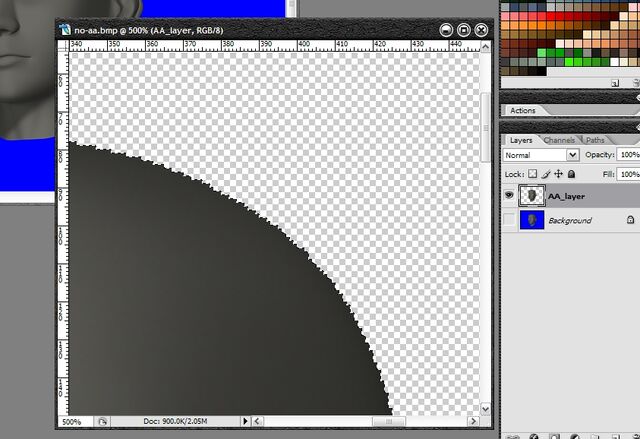640x439 pixels.
Task: Select the Background layer thumbnail
Action: [532, 220]
